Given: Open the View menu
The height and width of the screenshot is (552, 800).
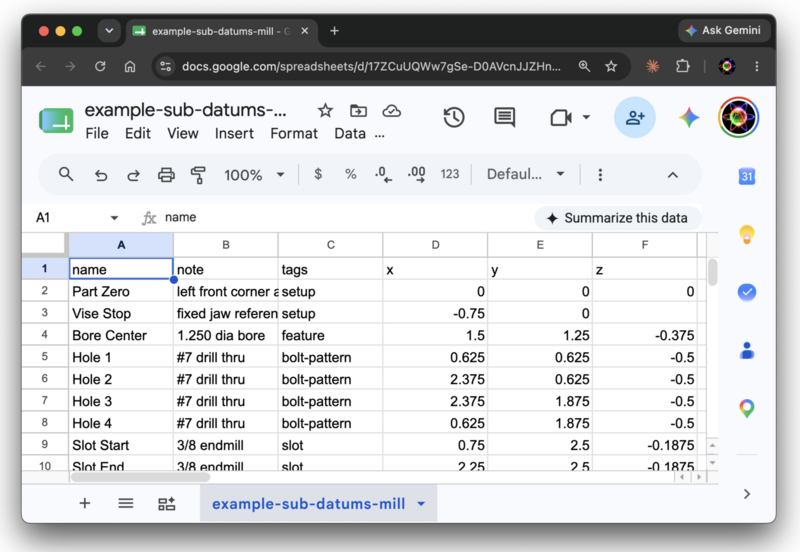Looking at the screenshot, I should click(183, 134).
